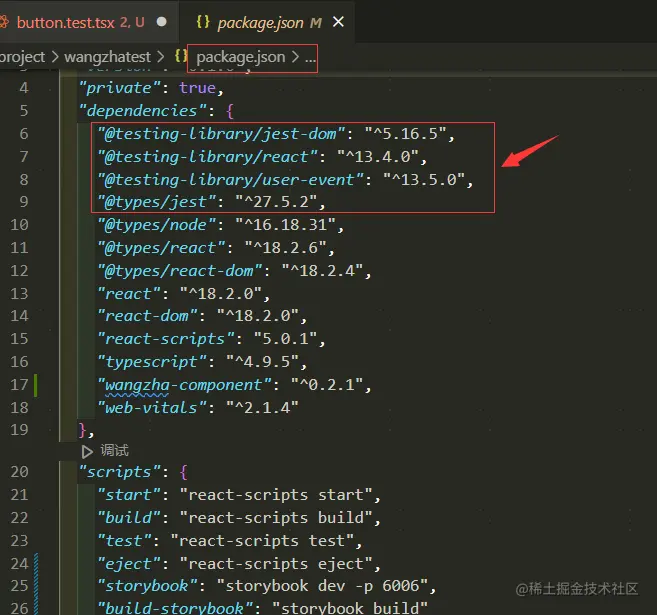
Task: Click line number 4 in the gutter
Action: pos(23,88)
